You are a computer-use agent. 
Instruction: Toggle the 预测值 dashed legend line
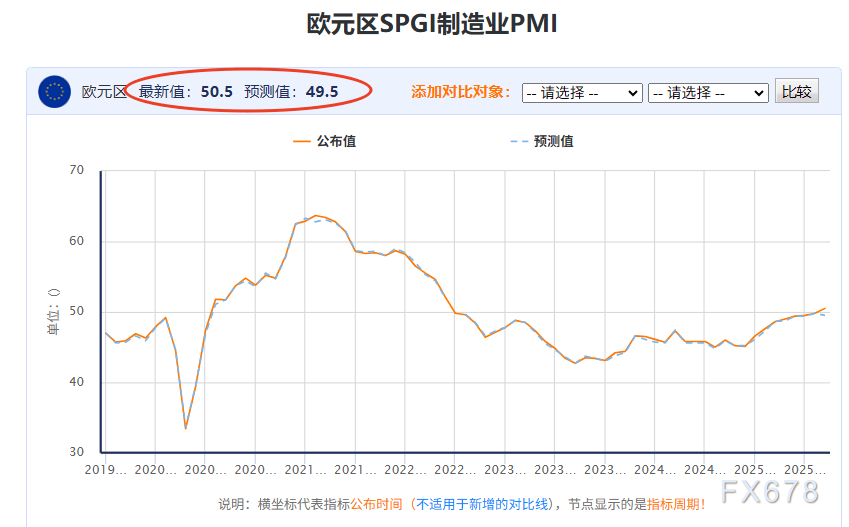[x=542, y=141]
